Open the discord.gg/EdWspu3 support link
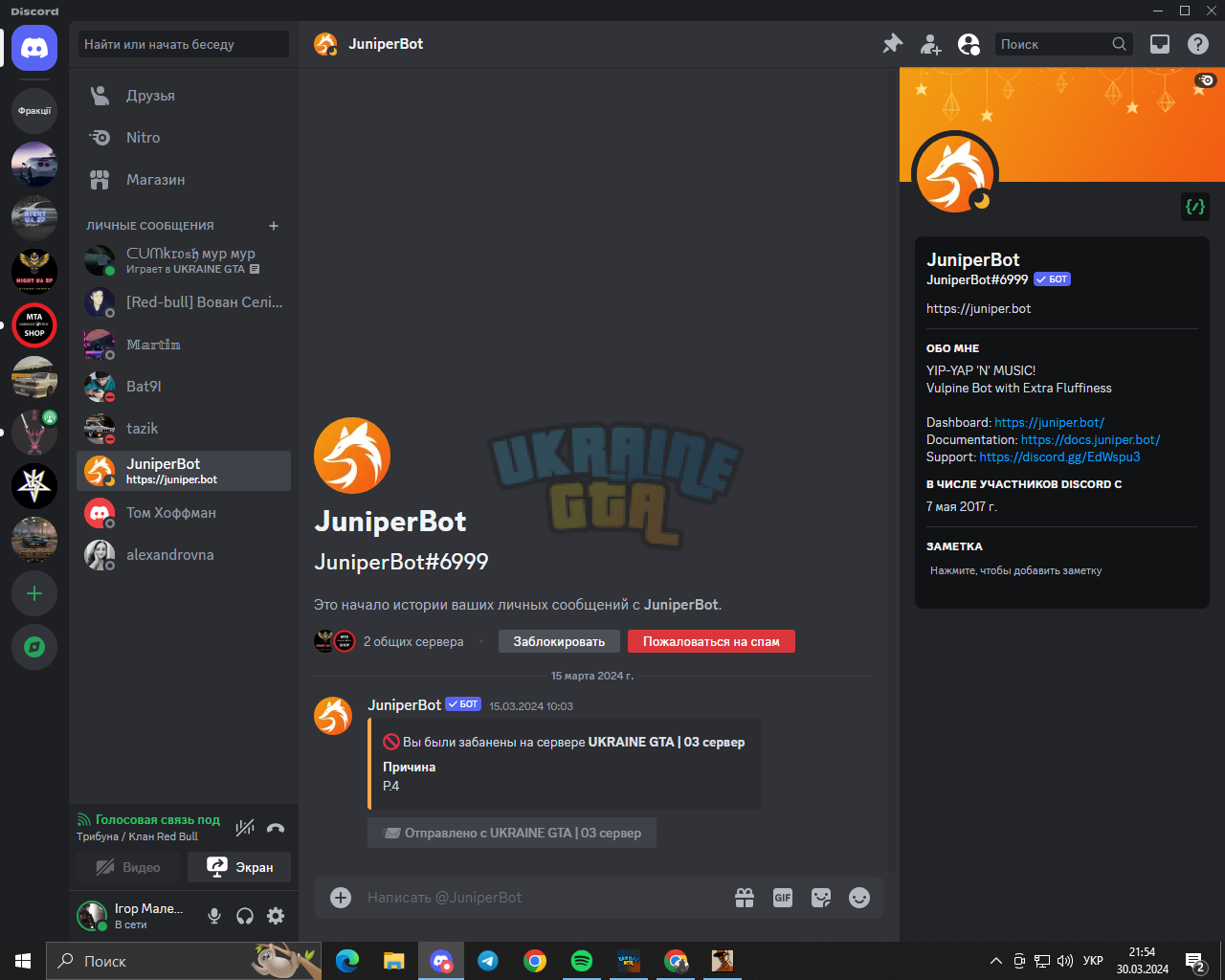 point(1059,457)
